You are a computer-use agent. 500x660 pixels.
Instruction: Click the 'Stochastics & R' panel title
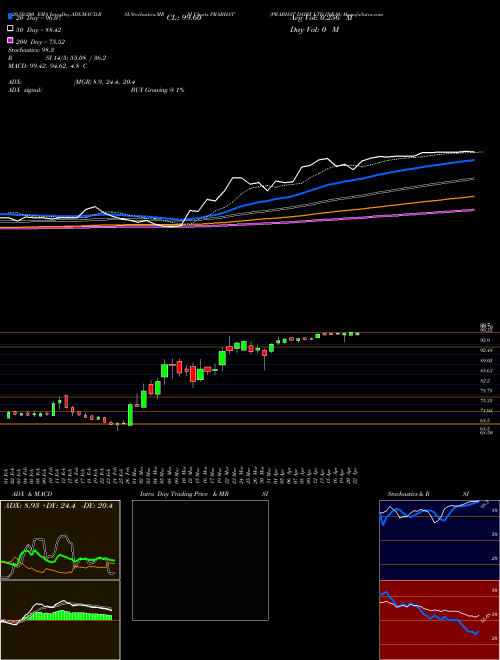point(408,494)
